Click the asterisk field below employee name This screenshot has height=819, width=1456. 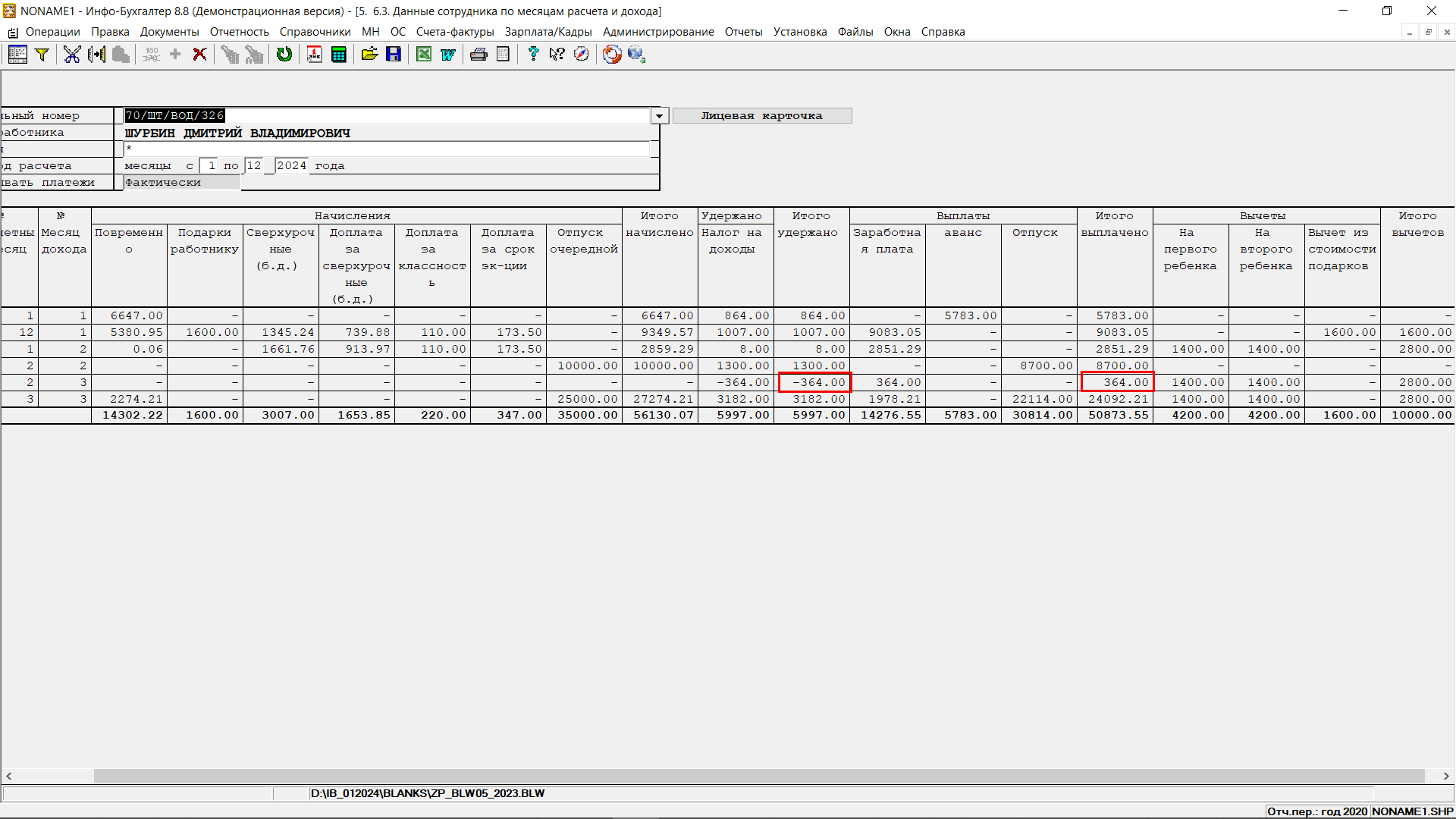click(x=387, y=149)
